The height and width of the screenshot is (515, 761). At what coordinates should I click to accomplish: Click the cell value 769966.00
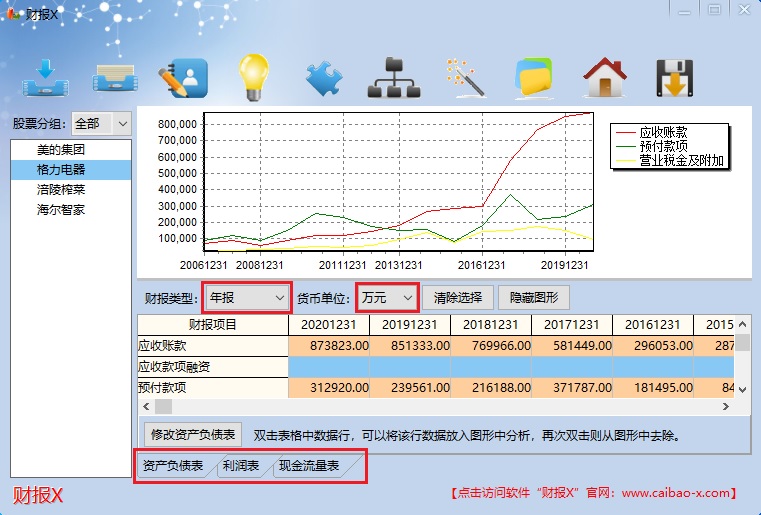pyautogui.click(x=491, y=346)
